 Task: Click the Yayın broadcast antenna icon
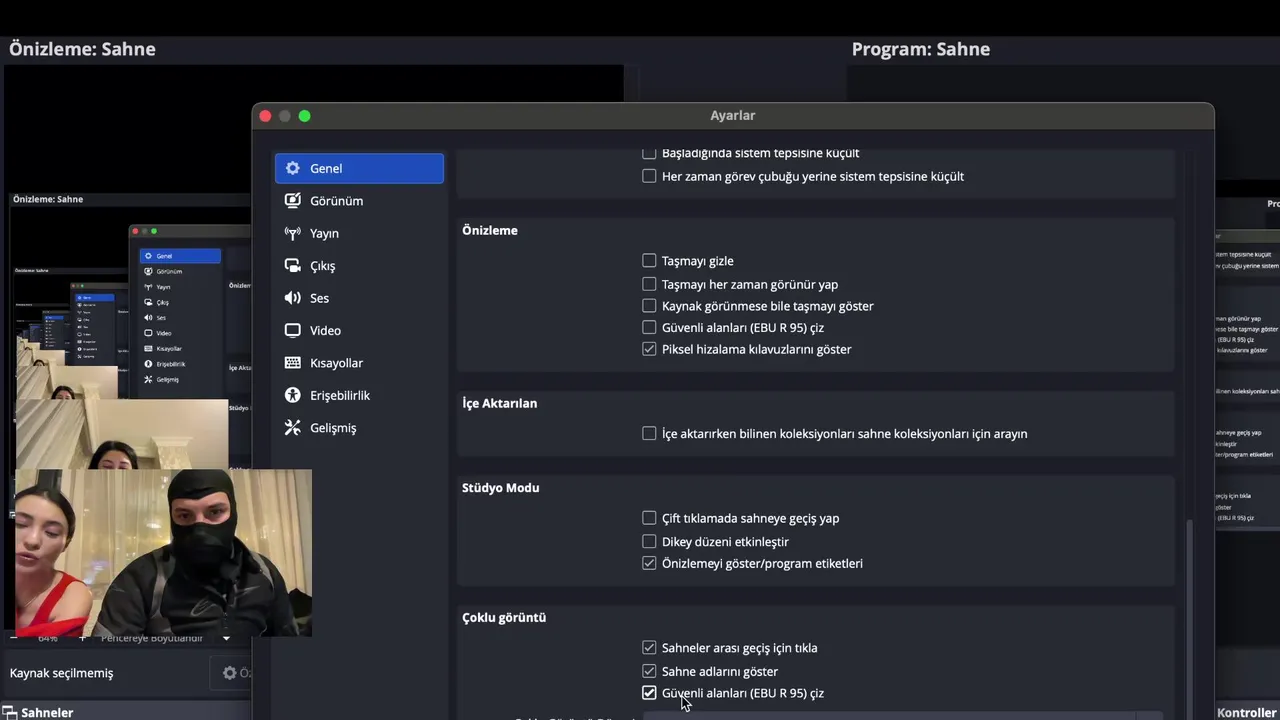(x=293, y=233)
